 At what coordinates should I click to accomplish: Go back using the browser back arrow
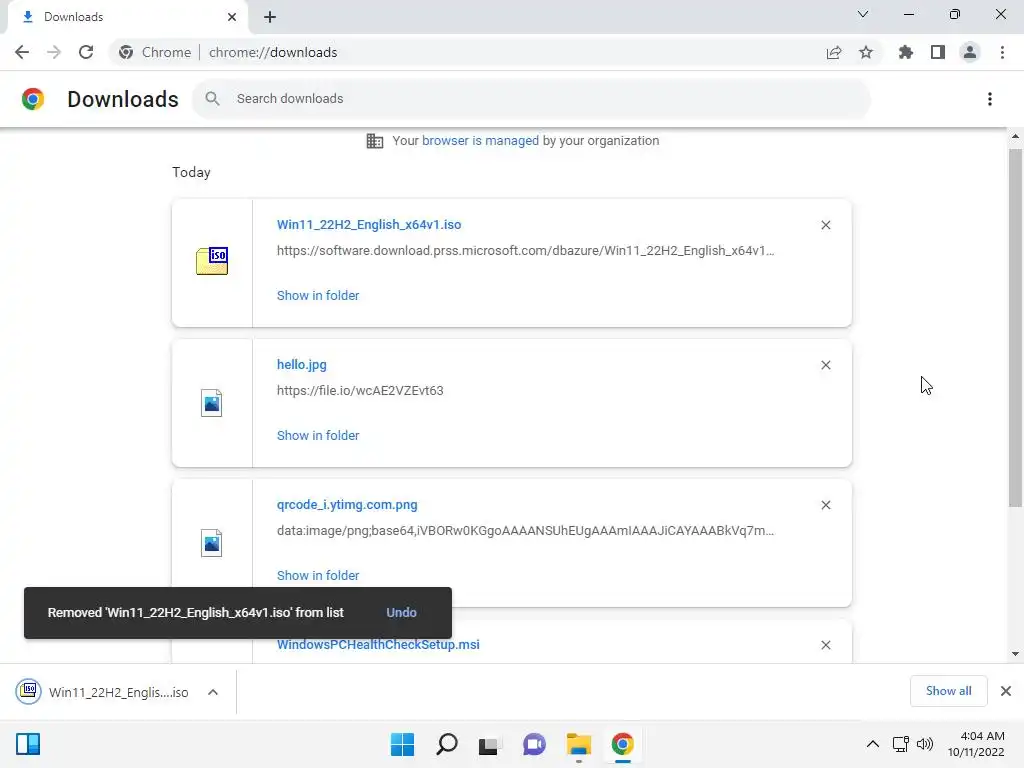22,52
